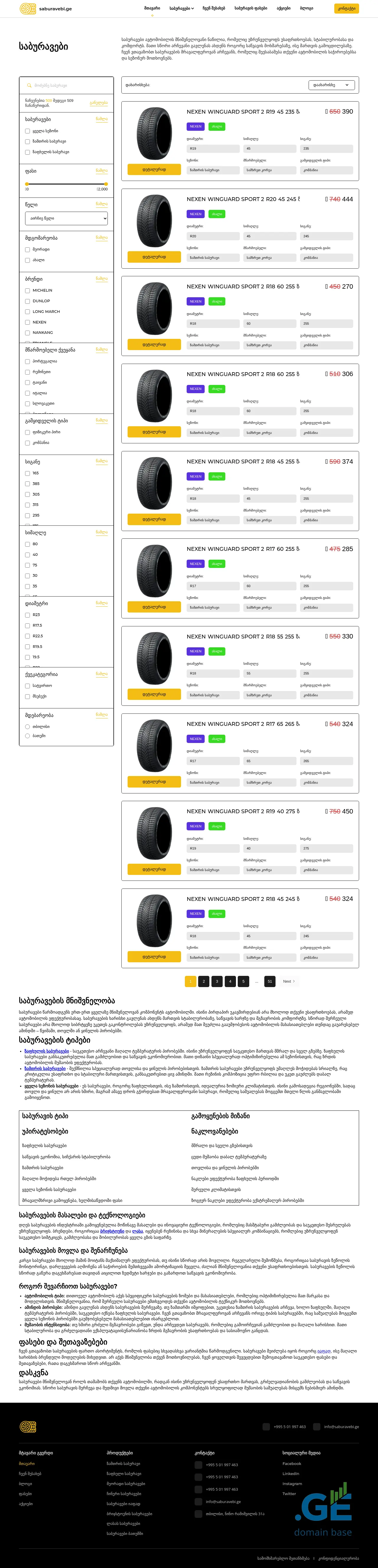Click the saburavebi.ge logo in the header
Screen dimensions: 378x1568
click(46, 9)
